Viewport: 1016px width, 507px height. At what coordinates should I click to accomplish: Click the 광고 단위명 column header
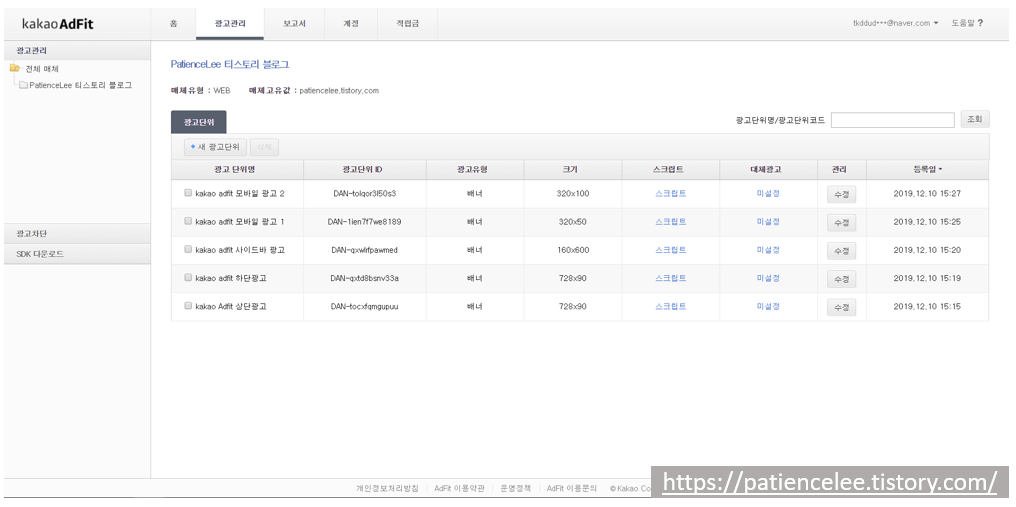[x=237, y=169]
